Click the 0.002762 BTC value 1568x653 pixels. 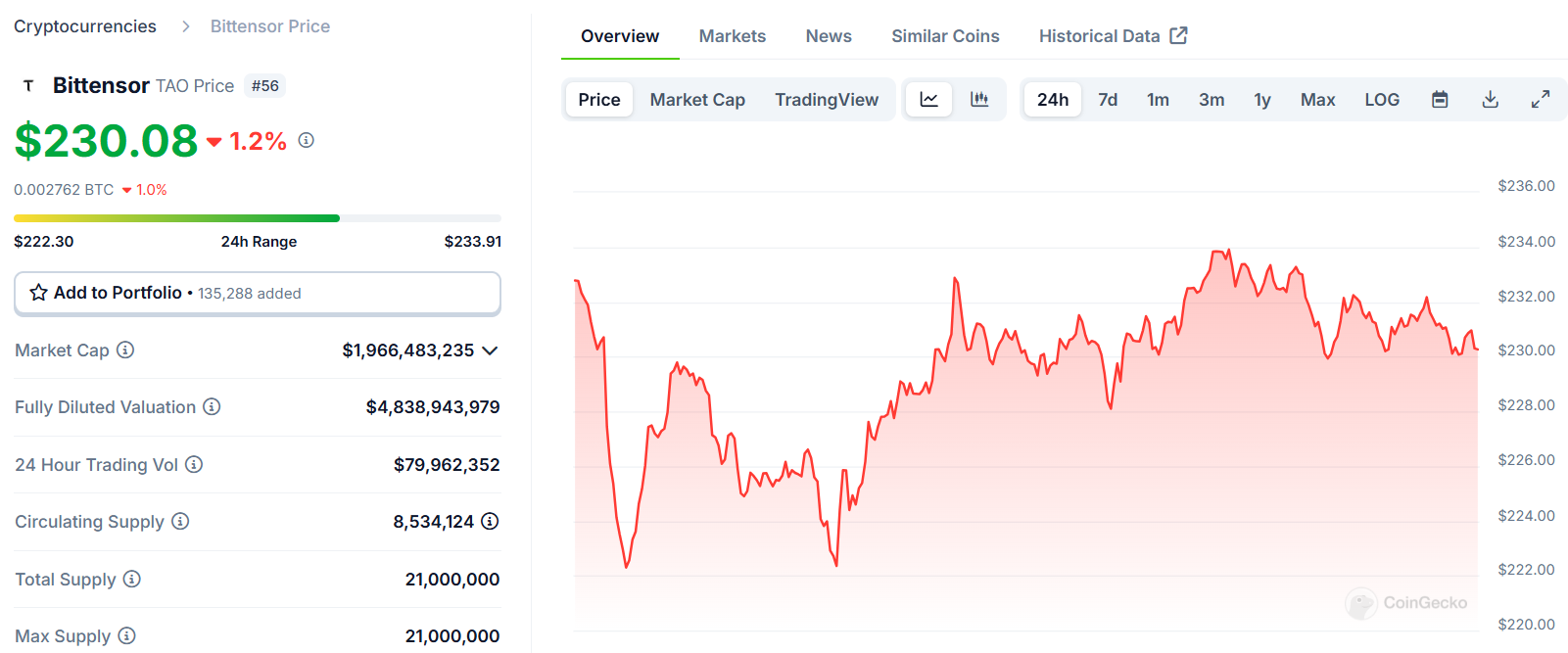pyautogui.click(x=64, y=190)
